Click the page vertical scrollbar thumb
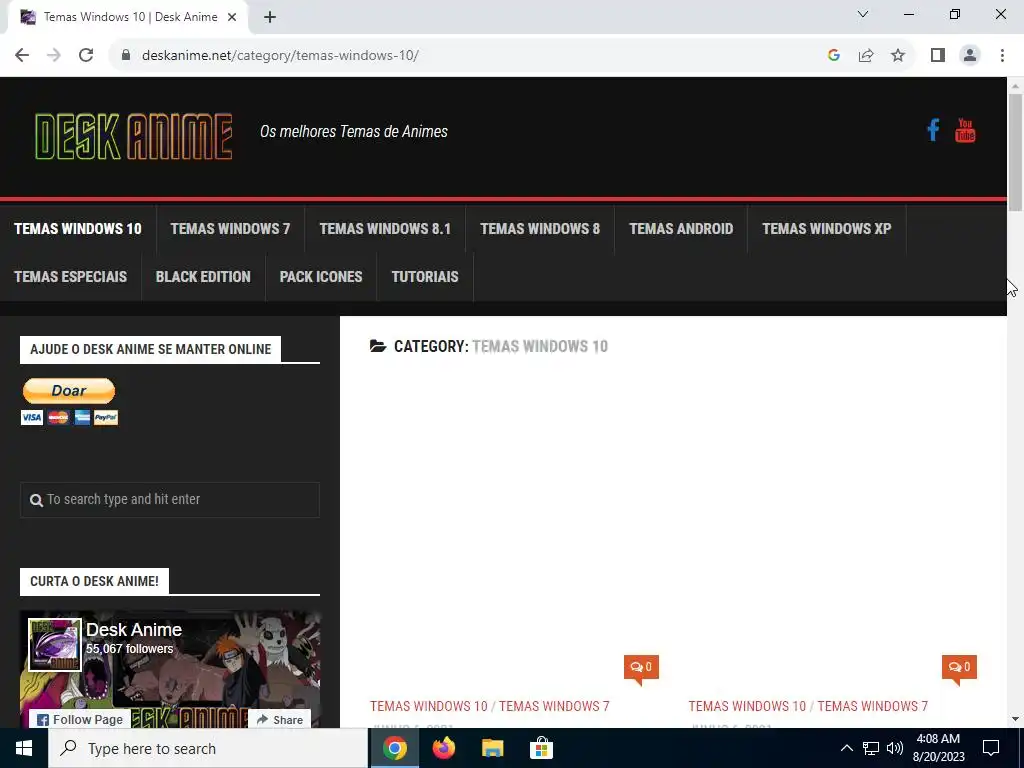Screen dimensions: 1024x768 [1015, 153]
